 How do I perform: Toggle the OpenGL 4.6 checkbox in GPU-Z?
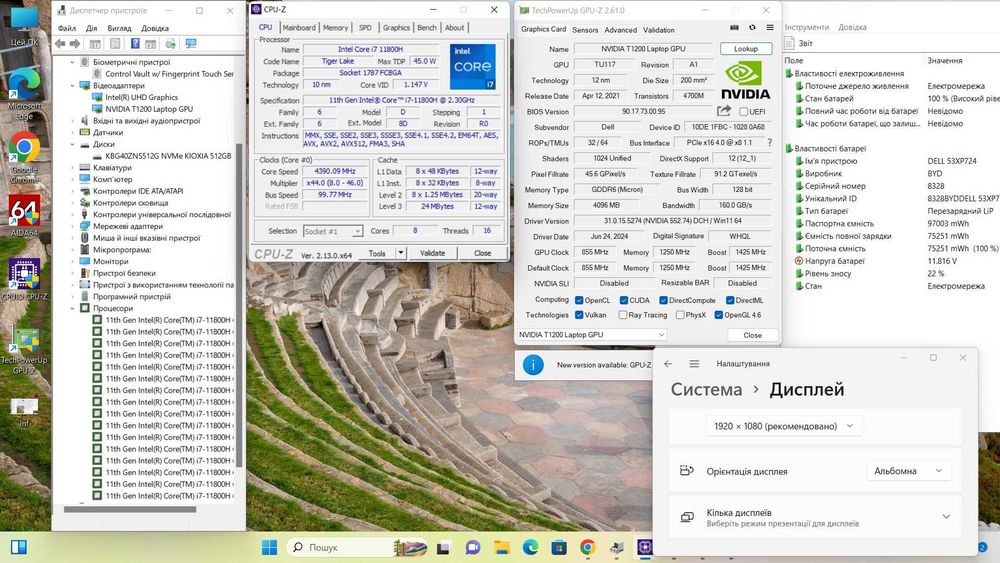[x=719, y=315]
